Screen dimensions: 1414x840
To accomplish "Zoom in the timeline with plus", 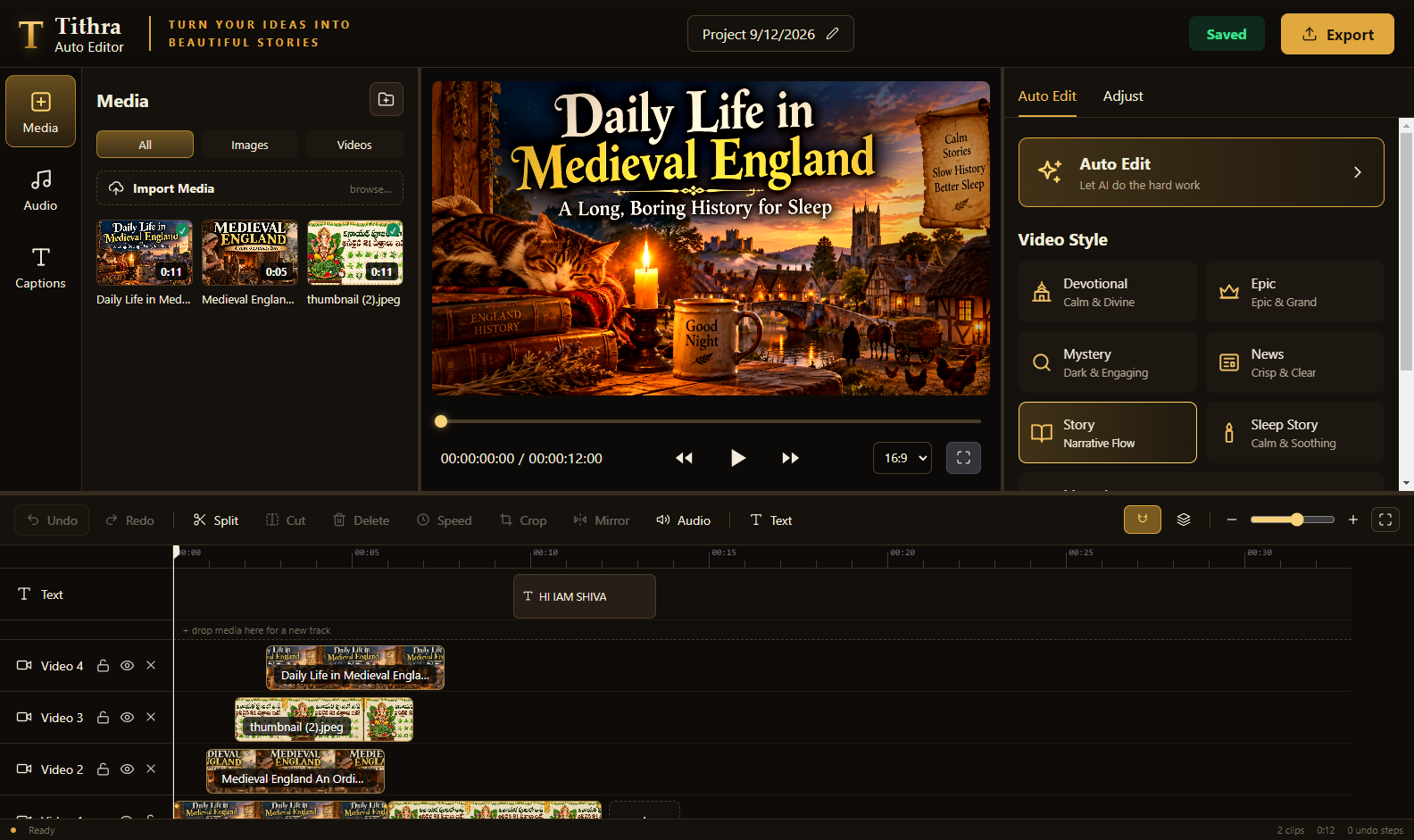I will pos(1353,520).
